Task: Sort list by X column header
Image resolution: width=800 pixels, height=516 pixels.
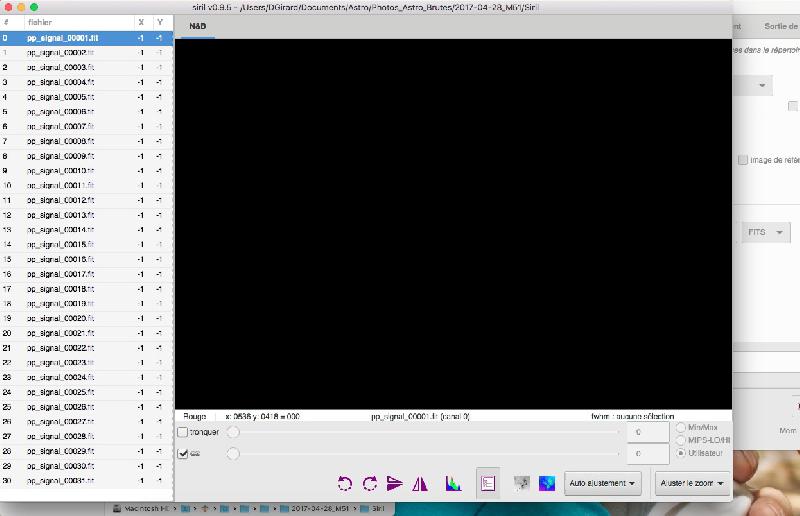Action: (x=141, y=22)
